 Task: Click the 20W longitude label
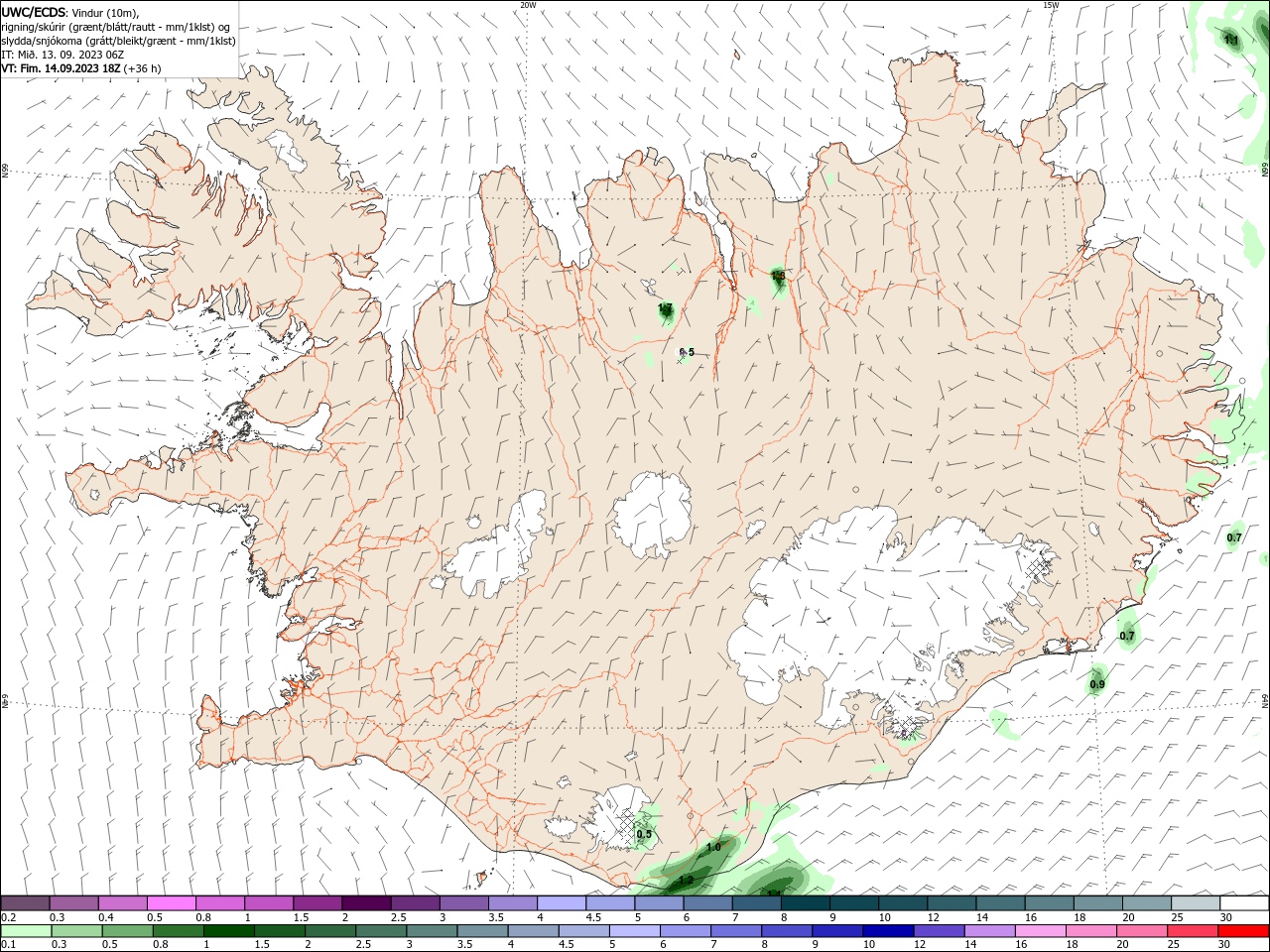[x=528, y=5]
